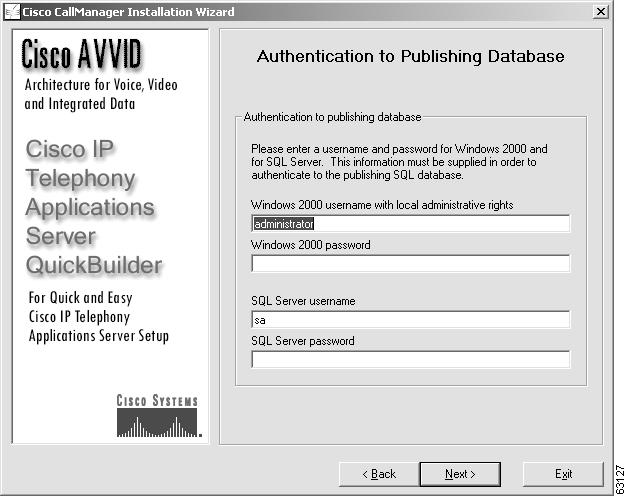Click into the Windows 2000 password field
The width and height of the screenshot is (627, 496).
pos(411,263)
